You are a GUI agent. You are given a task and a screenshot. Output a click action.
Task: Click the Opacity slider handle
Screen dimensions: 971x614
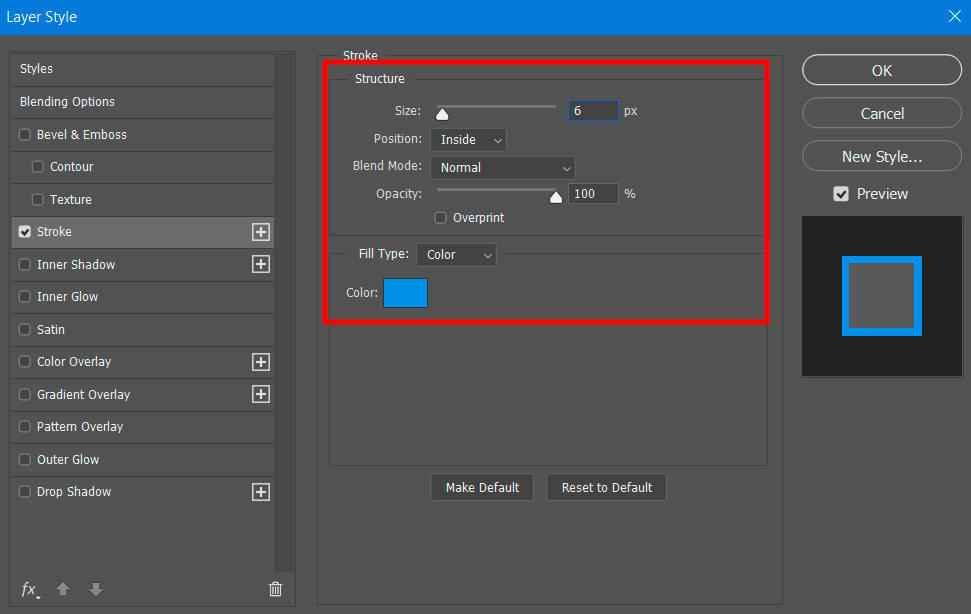click(556, 197)
